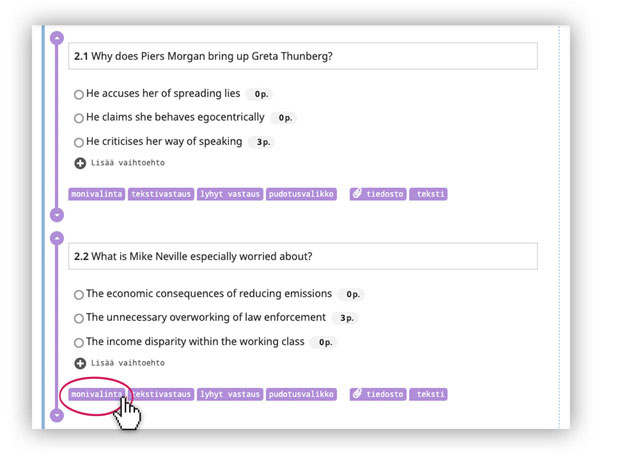
Task: Click the plus icon under question 2.1
Action: coord(80,163)
